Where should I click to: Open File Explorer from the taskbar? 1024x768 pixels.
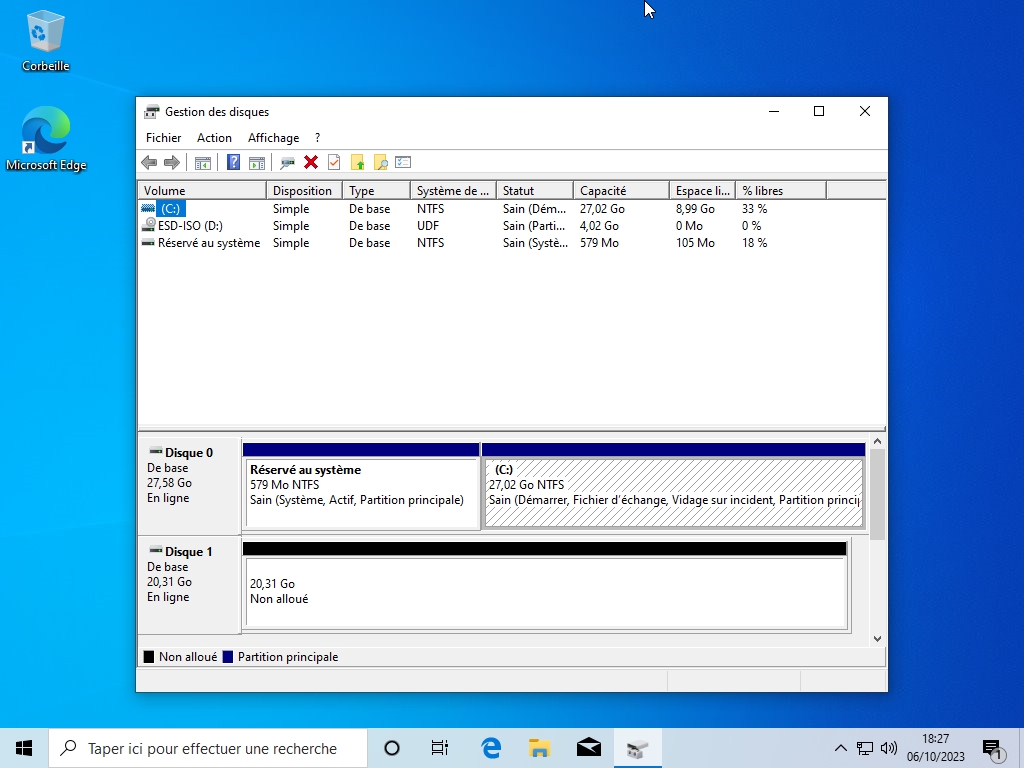[540, 748]
